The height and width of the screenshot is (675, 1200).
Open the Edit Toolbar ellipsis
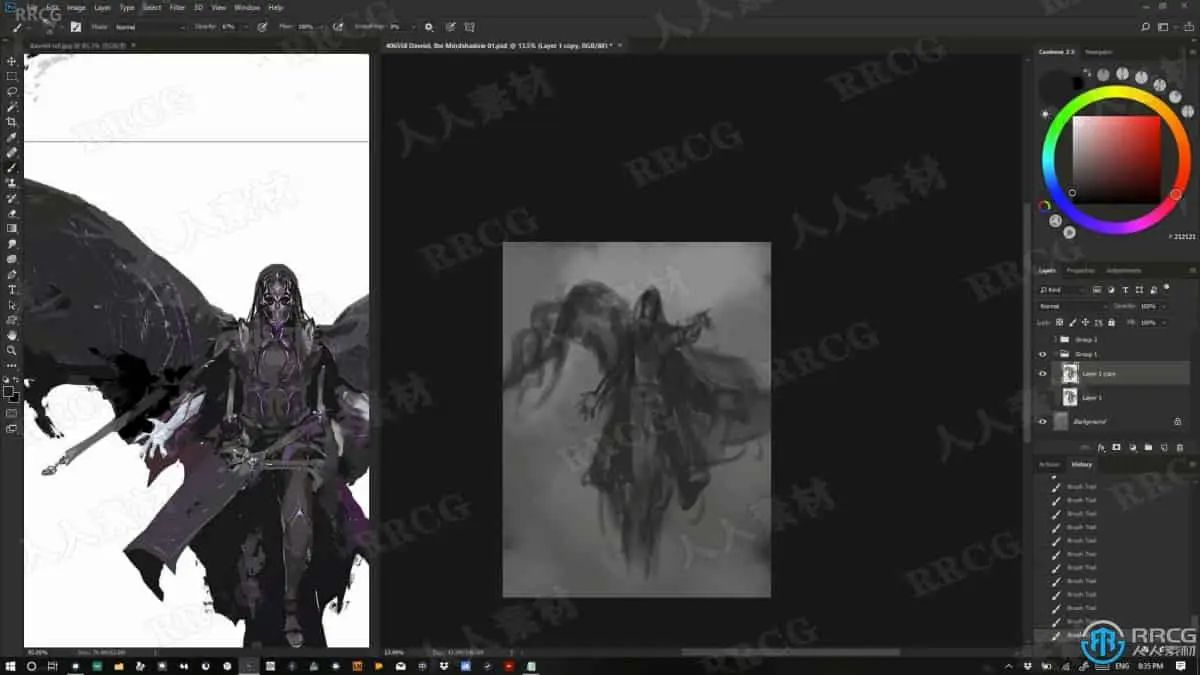click(x=12, y=365)
